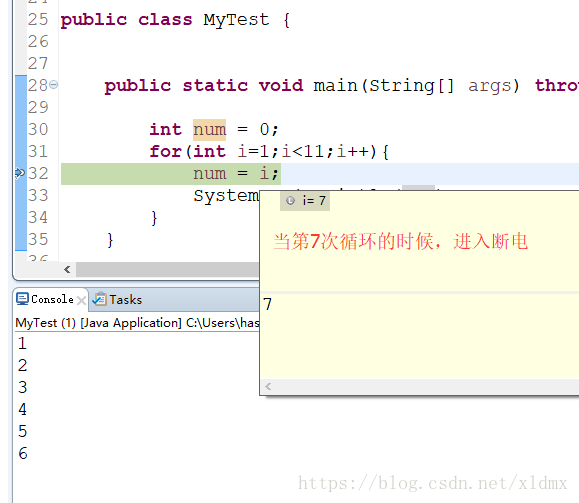579x503 pixels.
Task: Click the Console monitor icon
Action: pos(22,299)
